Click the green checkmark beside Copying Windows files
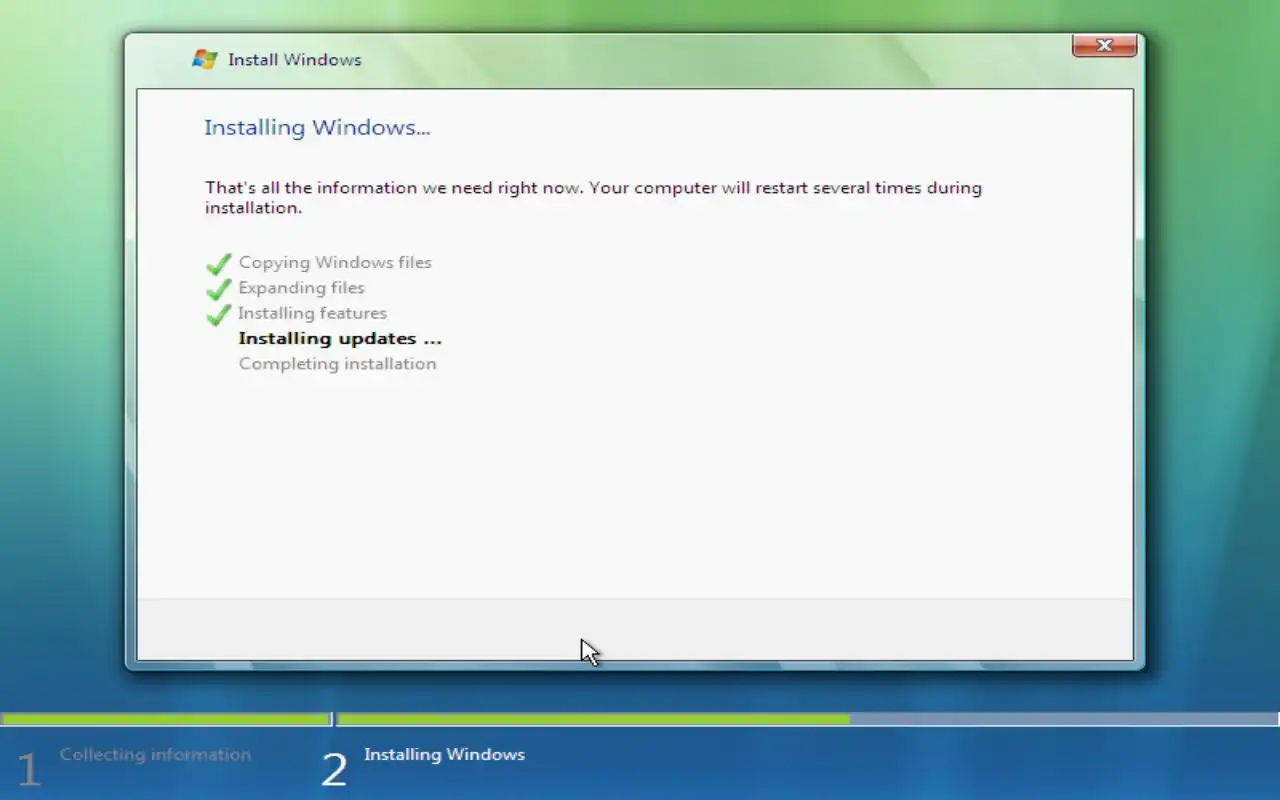This screenshot has height=800, width=1280. point(219,264)
